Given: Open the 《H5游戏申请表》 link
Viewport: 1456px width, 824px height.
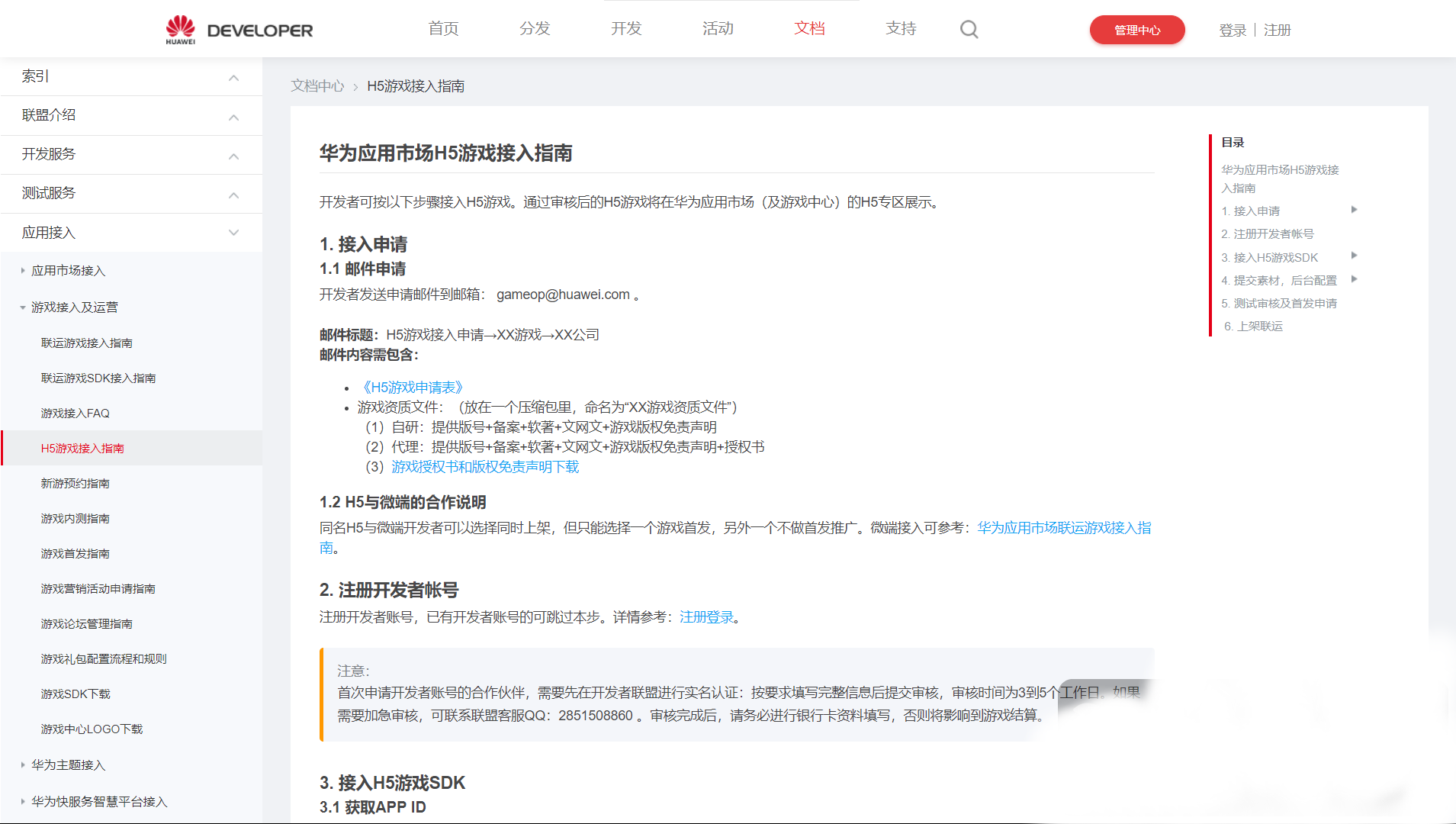Looking at the screenshot, I should [x=412, y=388].
